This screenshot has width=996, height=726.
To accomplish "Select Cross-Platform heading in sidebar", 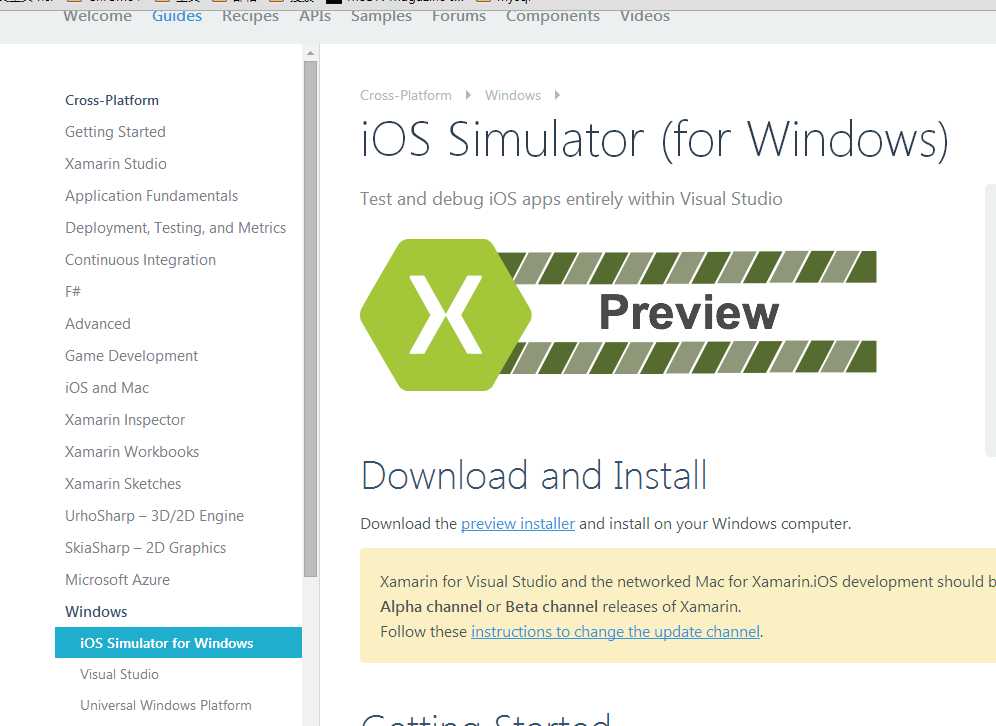I will pos(112,100).
